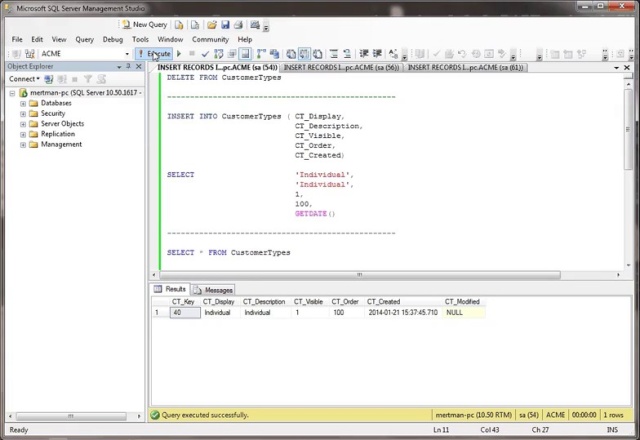Click the New Query button
Image resolution: width=640 pixels, height=440 pixels.
145,24
